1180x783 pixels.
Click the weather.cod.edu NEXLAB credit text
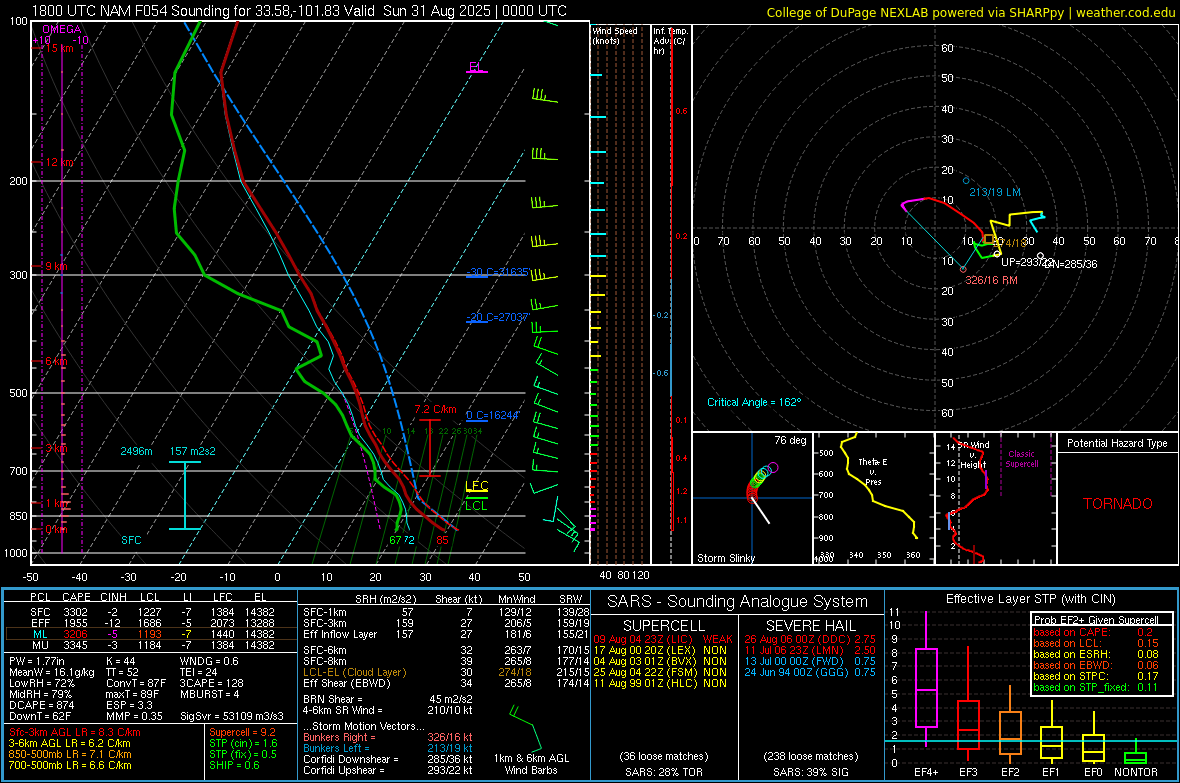tap(971, 12)
